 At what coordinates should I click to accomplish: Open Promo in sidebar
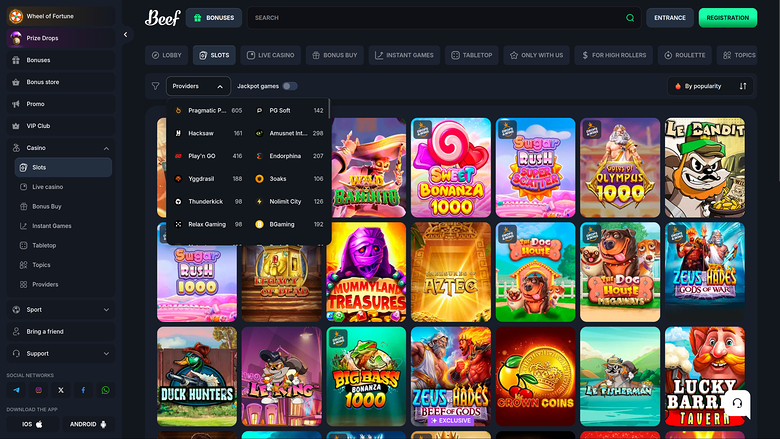click(x=61, y=104)
